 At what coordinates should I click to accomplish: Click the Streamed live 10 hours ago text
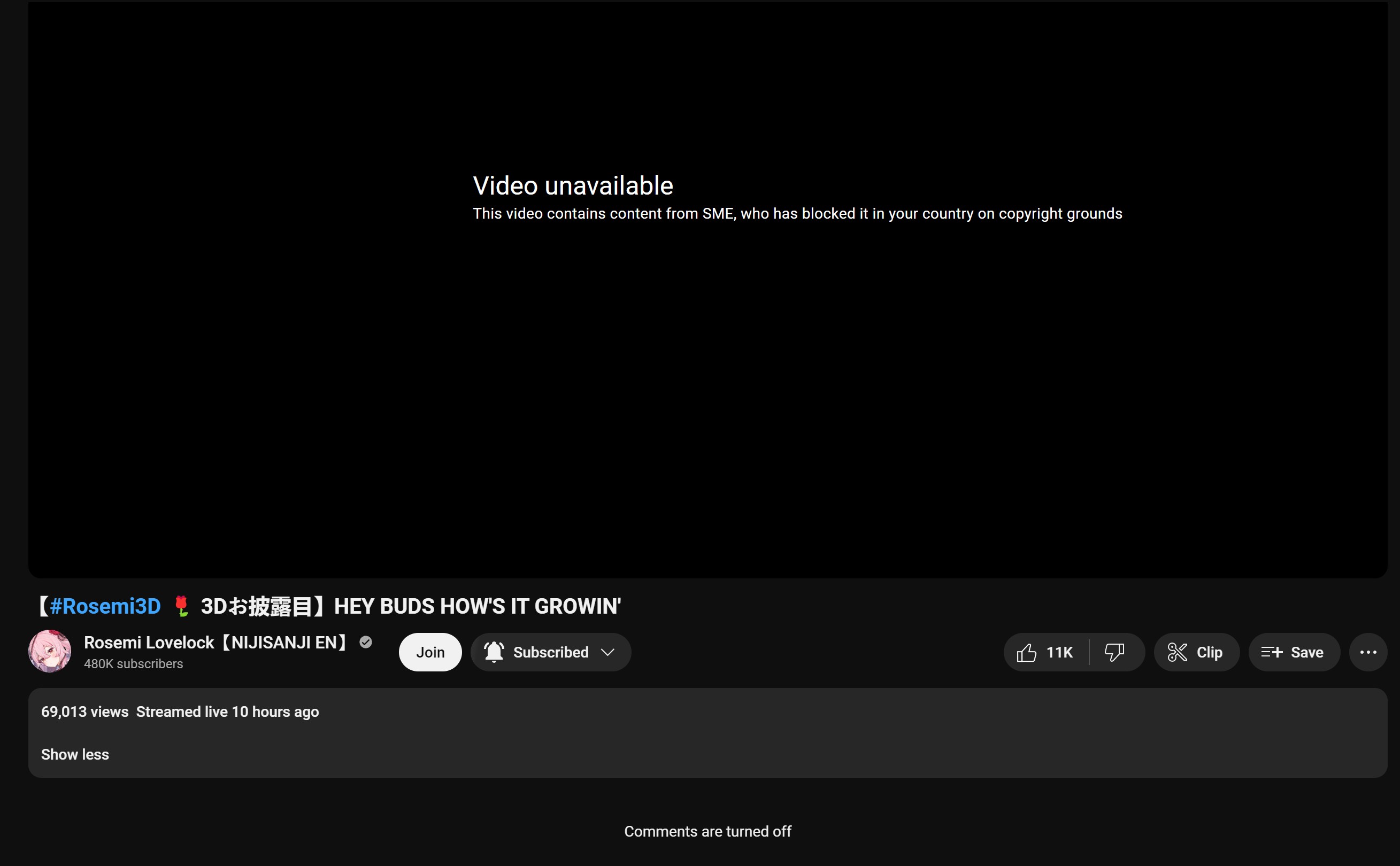(227, 712)
